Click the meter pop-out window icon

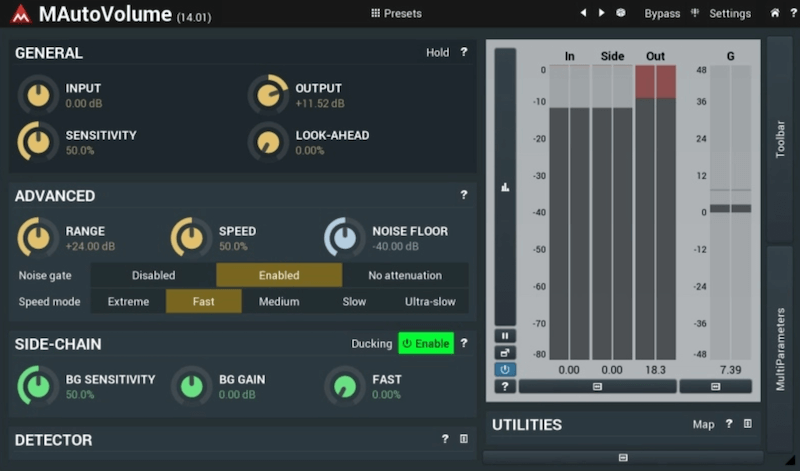(x=505, y=353)
